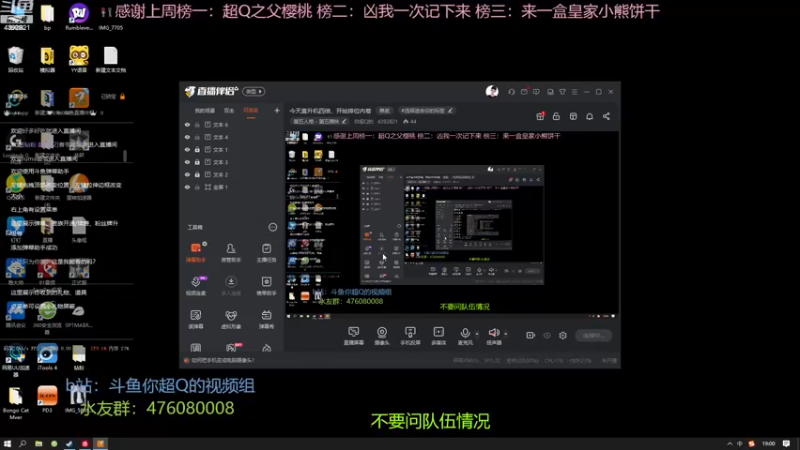This screenshot has width=800, height=450.
Task: Toggle lock for 文本 6 layer
Action: (197, 124)
